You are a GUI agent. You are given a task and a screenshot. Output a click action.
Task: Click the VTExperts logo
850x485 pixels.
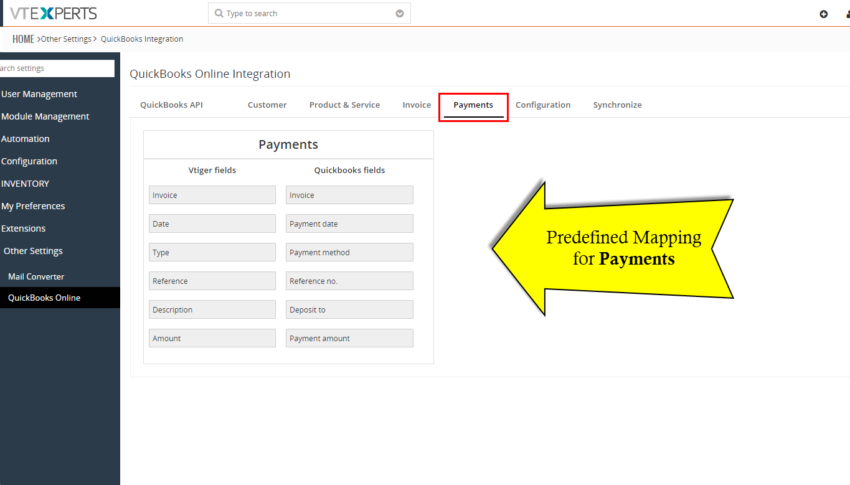click(53, 13)
